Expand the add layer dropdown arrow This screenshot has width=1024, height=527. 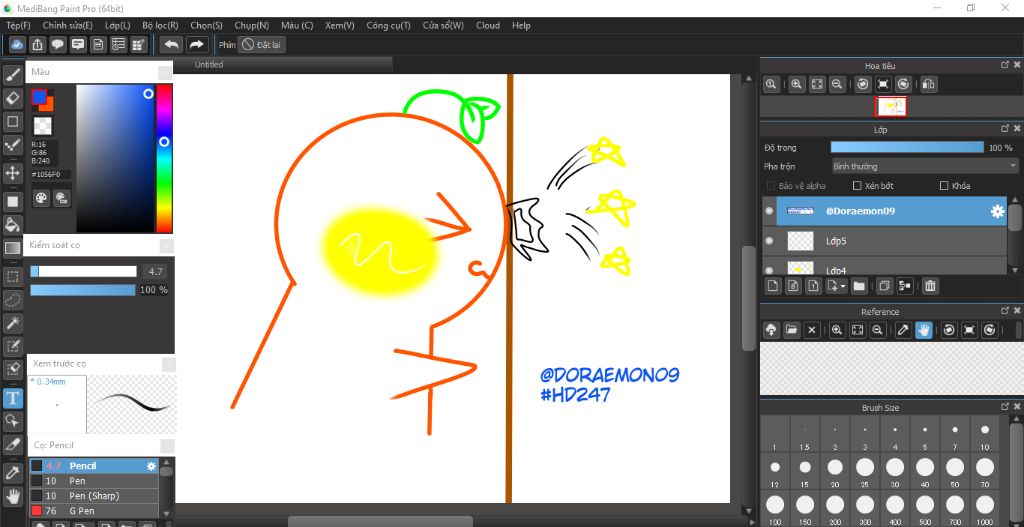tap(844, 286)
